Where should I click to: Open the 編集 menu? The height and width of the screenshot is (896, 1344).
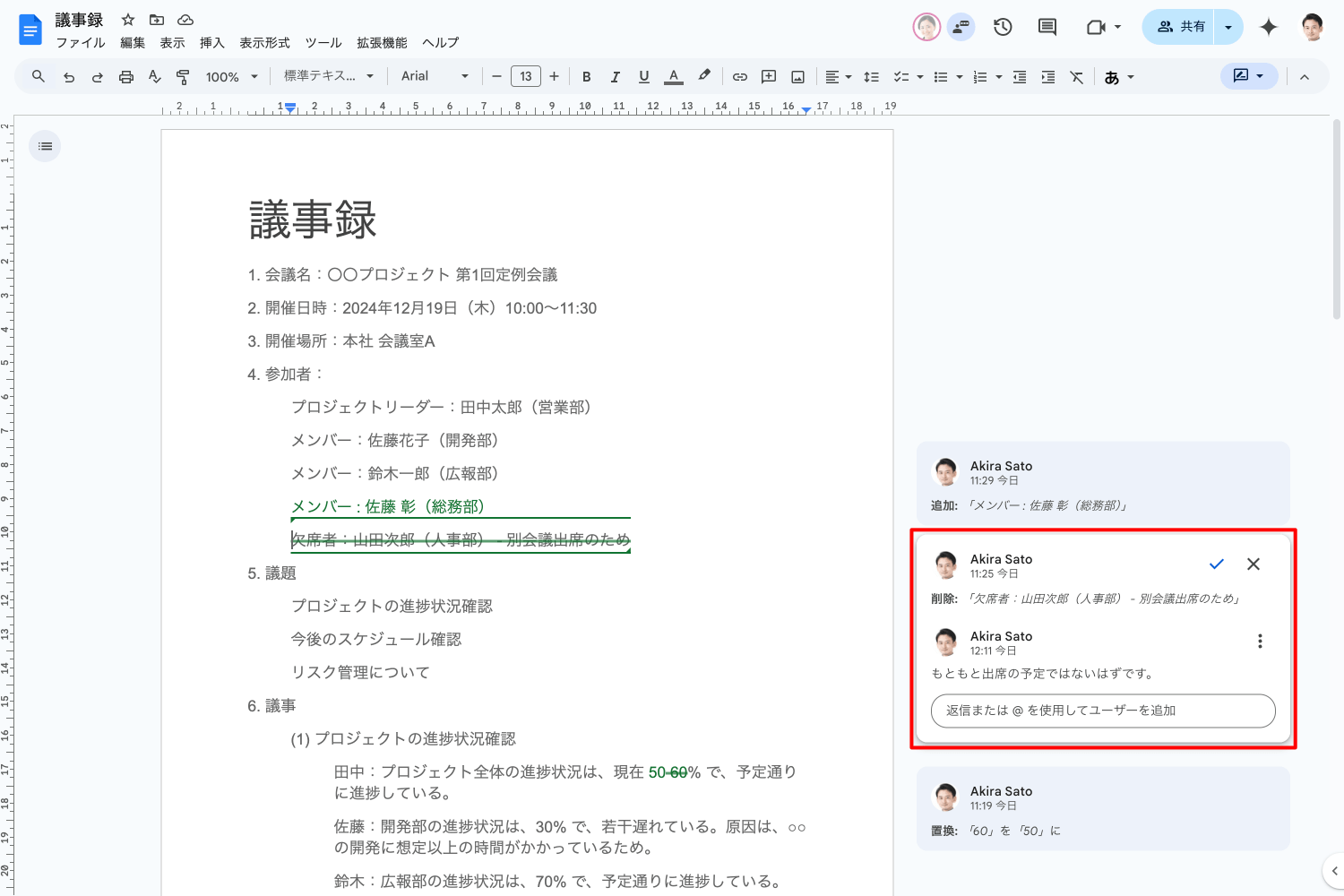[133, 43]
